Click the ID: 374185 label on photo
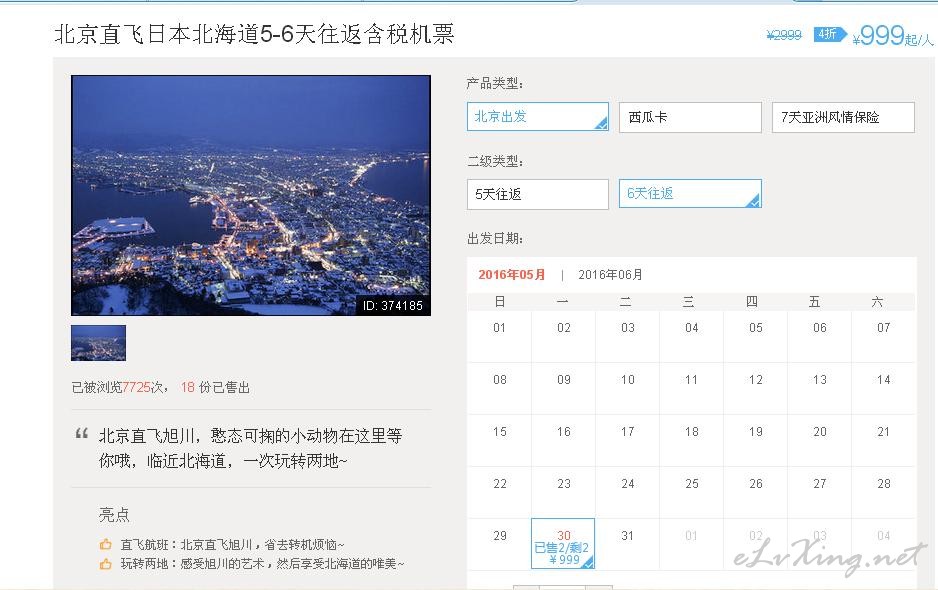 (392, 306)
